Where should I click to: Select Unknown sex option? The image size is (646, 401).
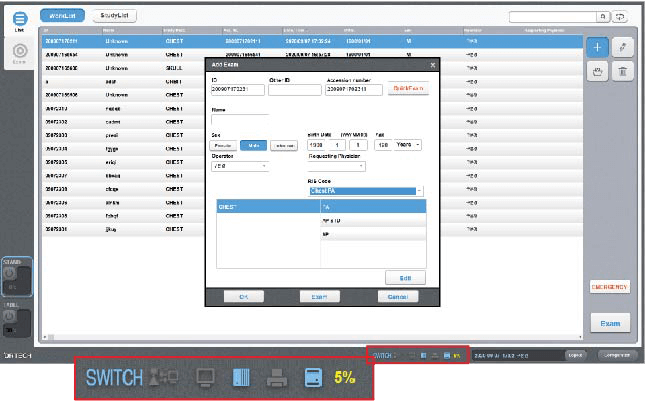[282, 145]
